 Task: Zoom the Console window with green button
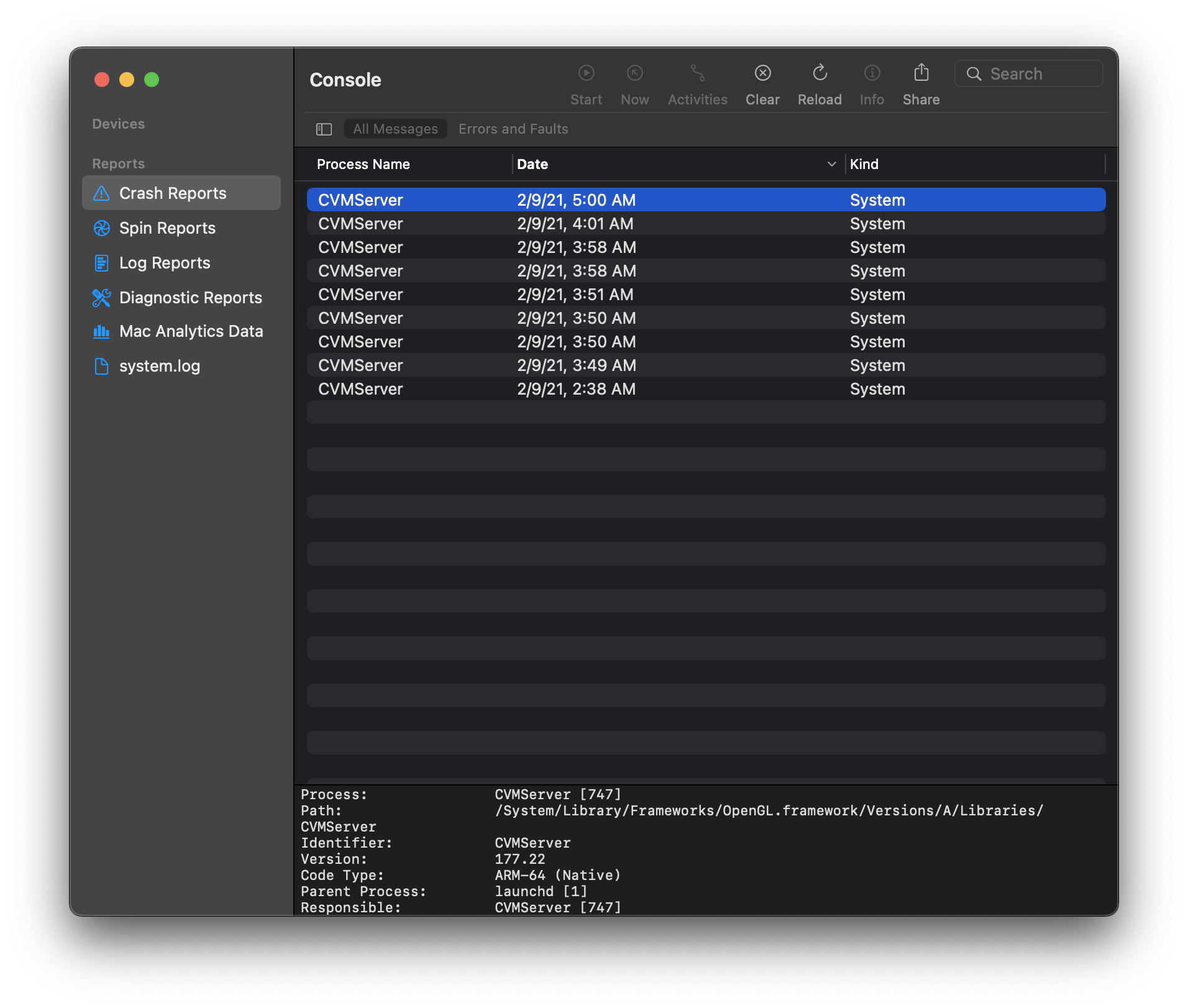152,80
